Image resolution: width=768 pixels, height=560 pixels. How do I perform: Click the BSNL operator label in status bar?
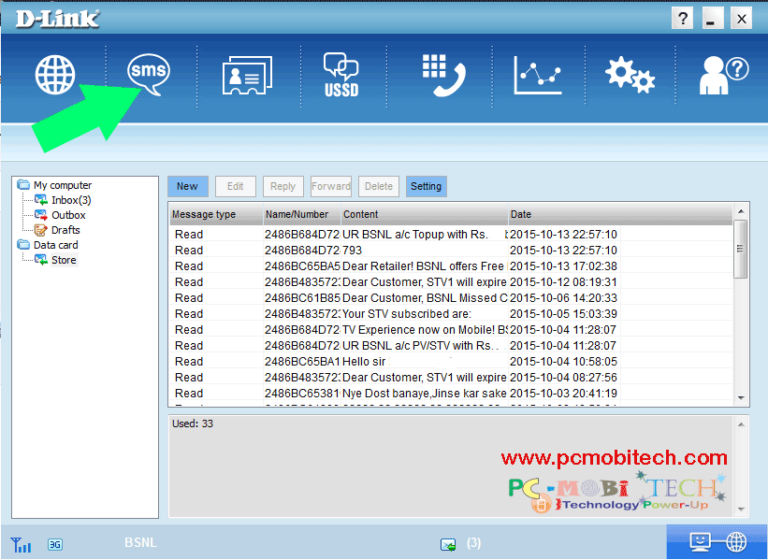[x=141, y=543]
